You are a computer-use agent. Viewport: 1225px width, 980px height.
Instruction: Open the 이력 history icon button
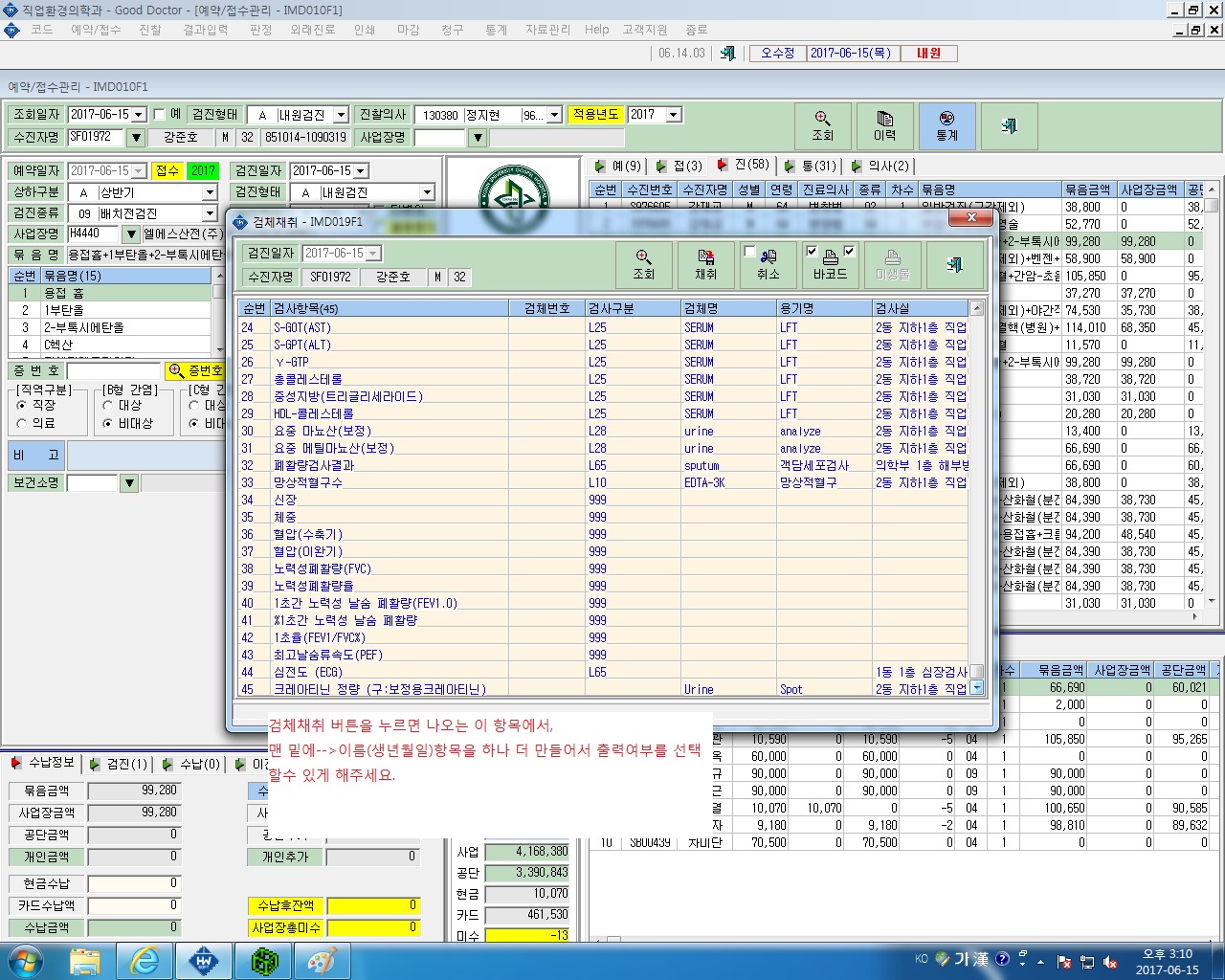point(884,126)
